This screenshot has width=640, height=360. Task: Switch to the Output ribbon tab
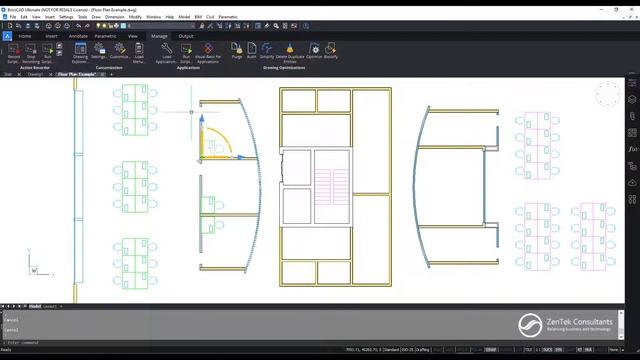pos(186,36)
